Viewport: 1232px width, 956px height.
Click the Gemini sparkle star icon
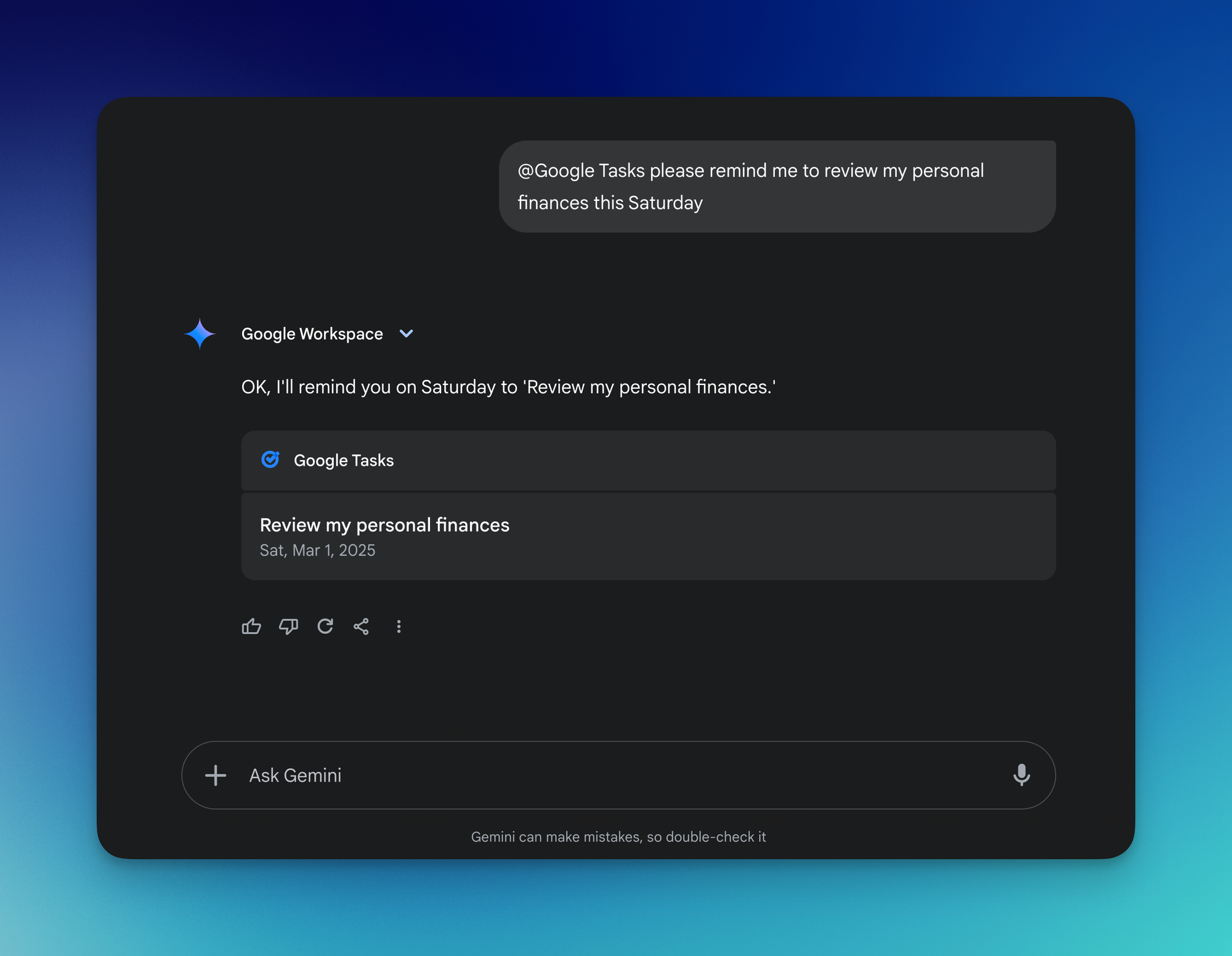pyautogui.click(x=200, y=334)
